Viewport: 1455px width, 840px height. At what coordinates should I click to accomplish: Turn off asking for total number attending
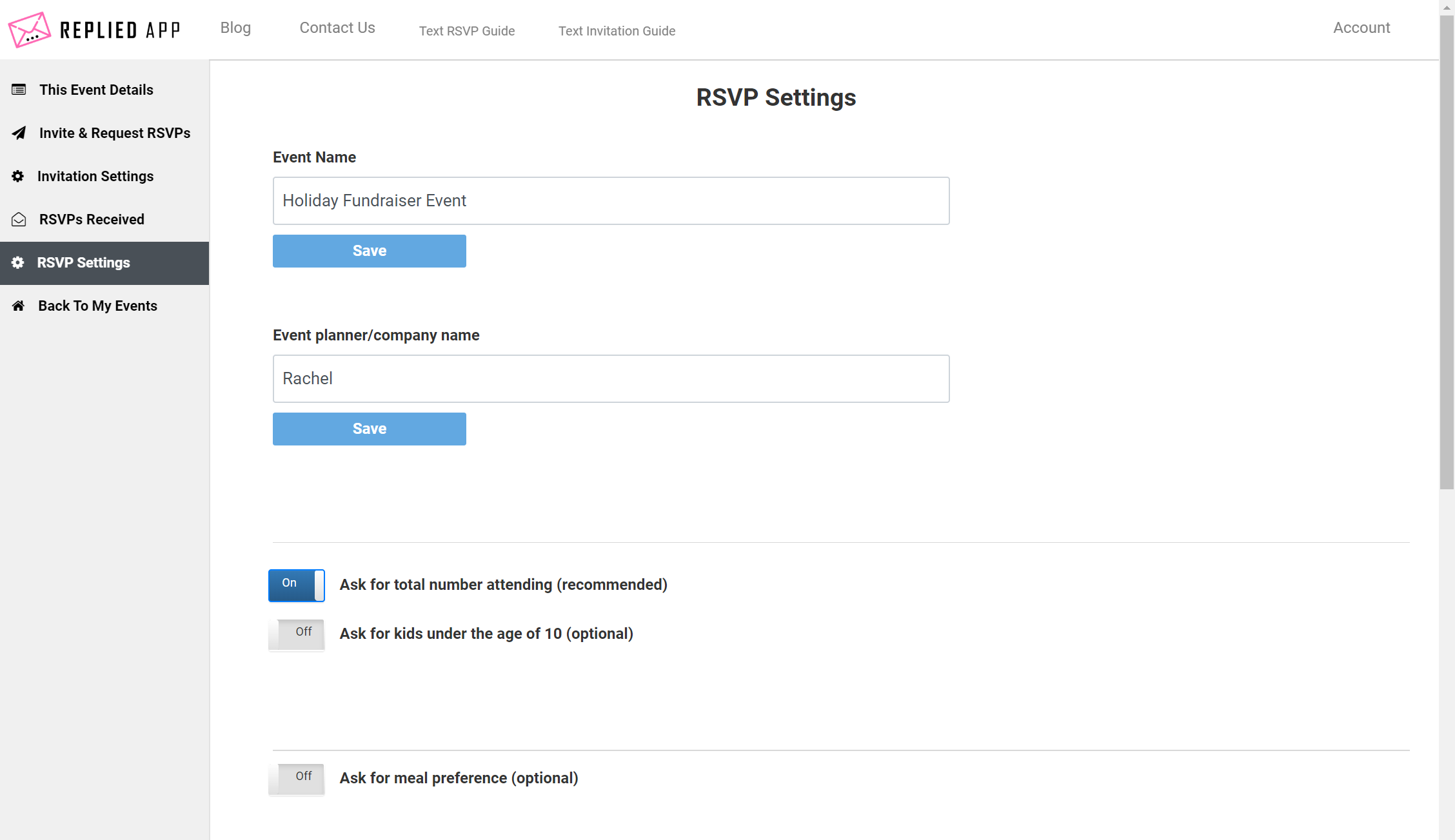296,585
